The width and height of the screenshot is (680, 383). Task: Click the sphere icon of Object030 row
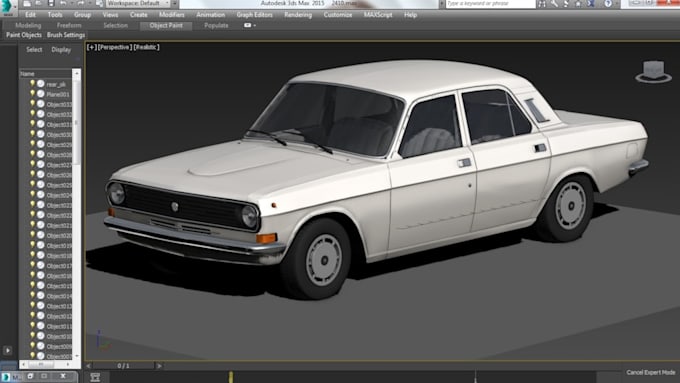(x=40, y=134)
